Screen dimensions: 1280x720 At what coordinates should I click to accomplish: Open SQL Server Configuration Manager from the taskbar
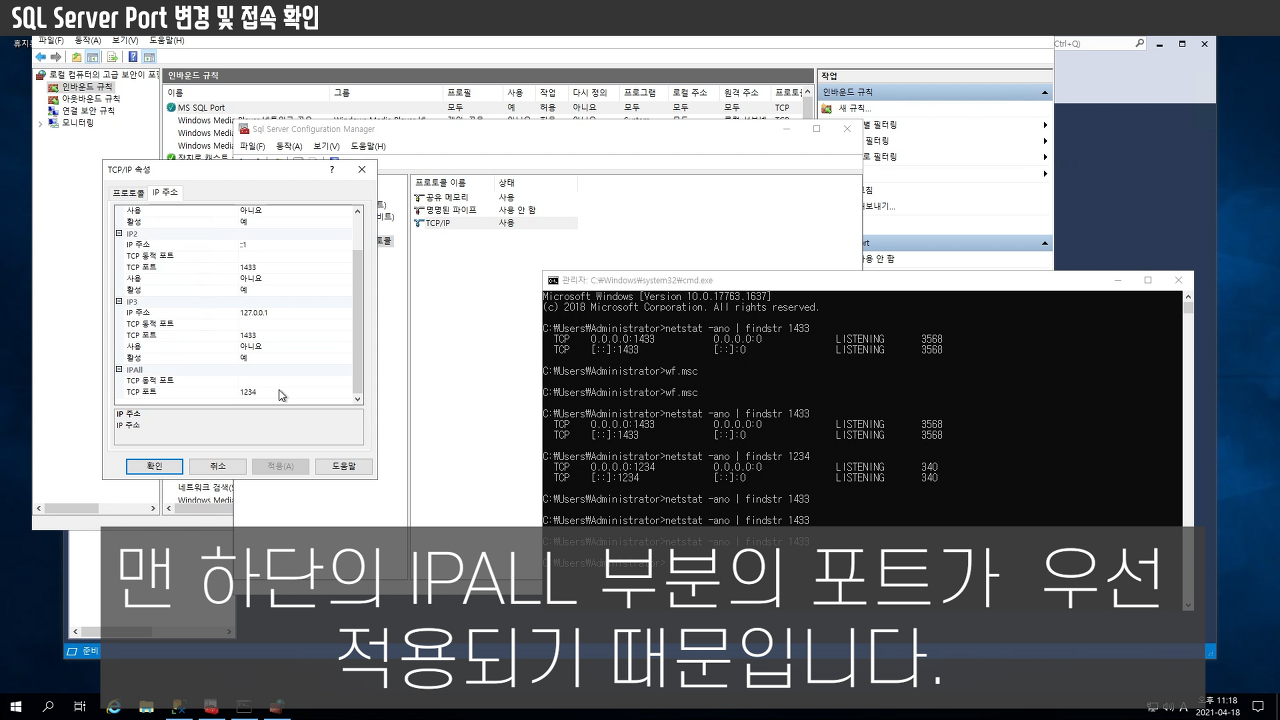click(211, 707)
